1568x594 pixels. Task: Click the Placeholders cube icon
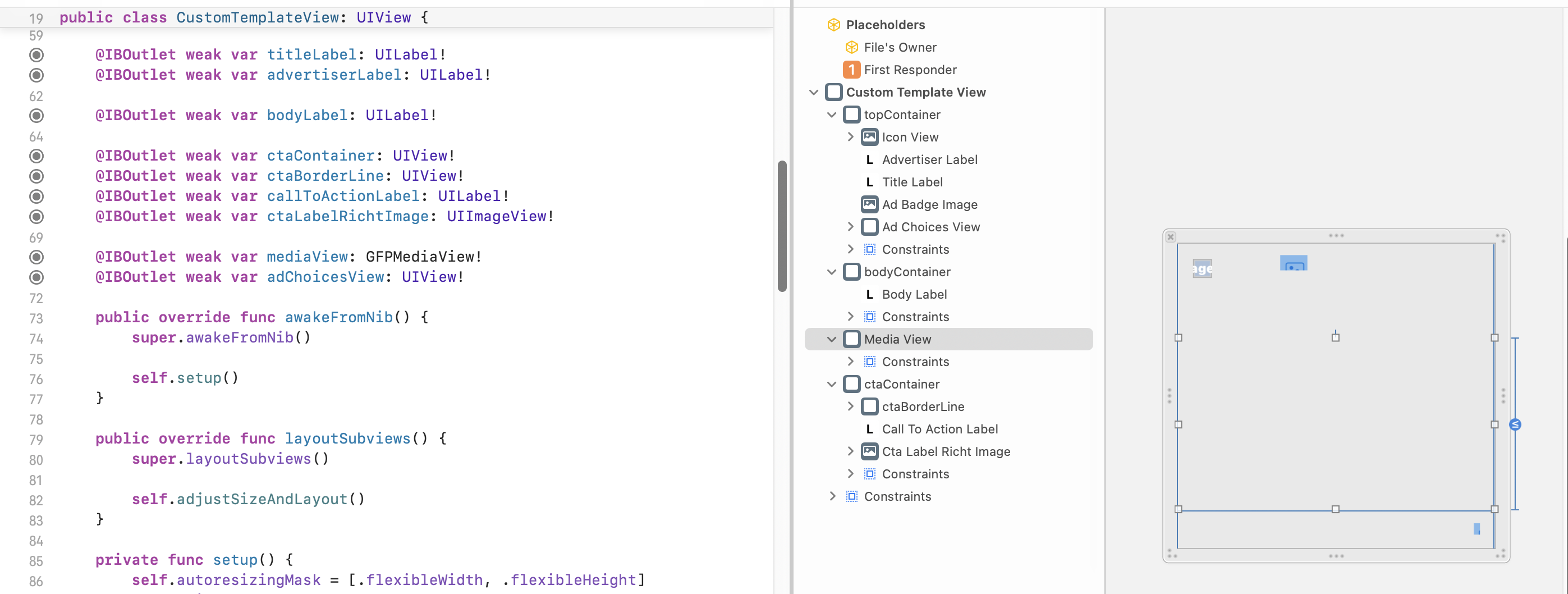click(x=833, y=25)
